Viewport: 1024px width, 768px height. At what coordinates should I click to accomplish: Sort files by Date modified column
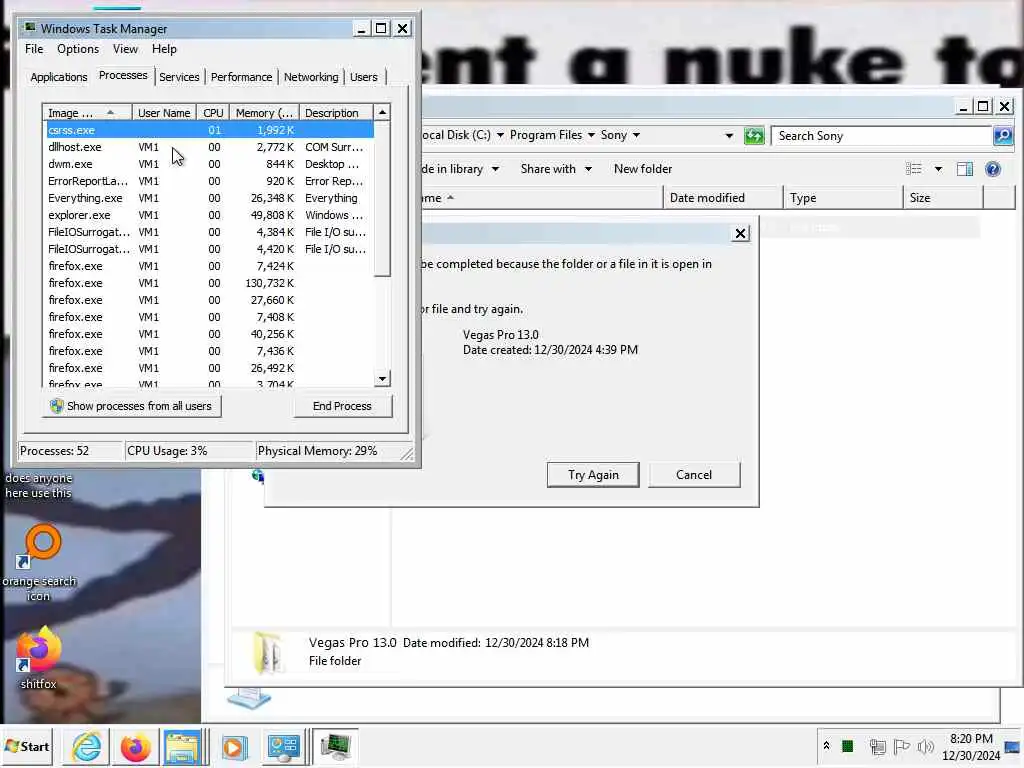pos(724,198)
